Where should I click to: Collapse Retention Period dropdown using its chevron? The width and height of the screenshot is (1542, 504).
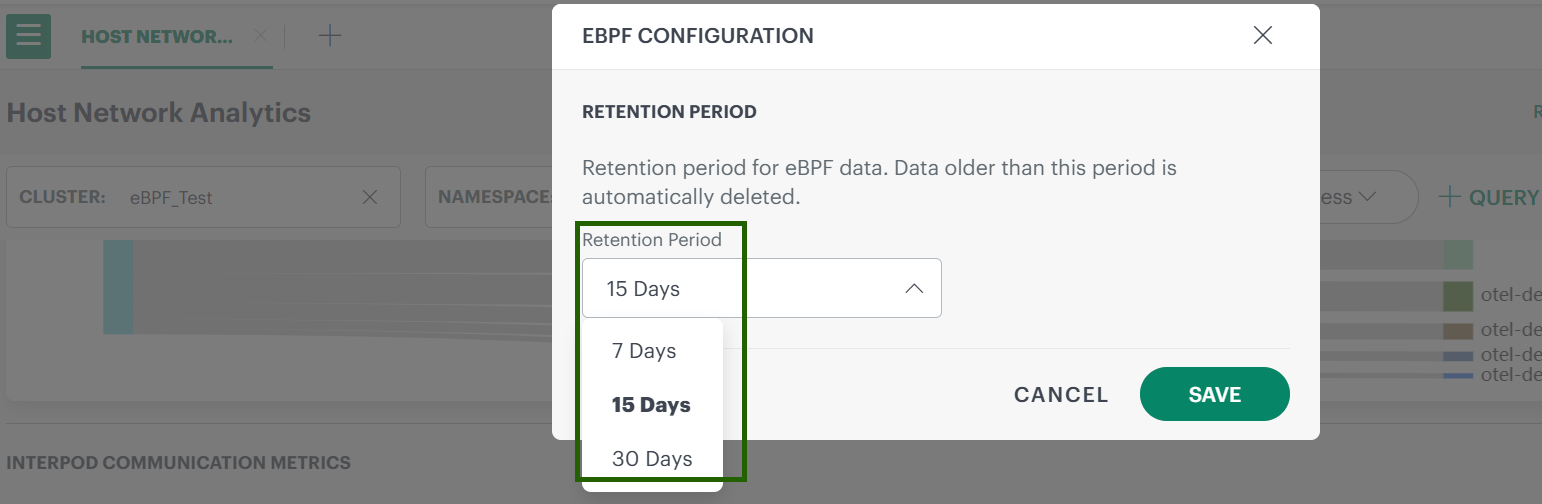pyautogui.click(x=913, y=289)
